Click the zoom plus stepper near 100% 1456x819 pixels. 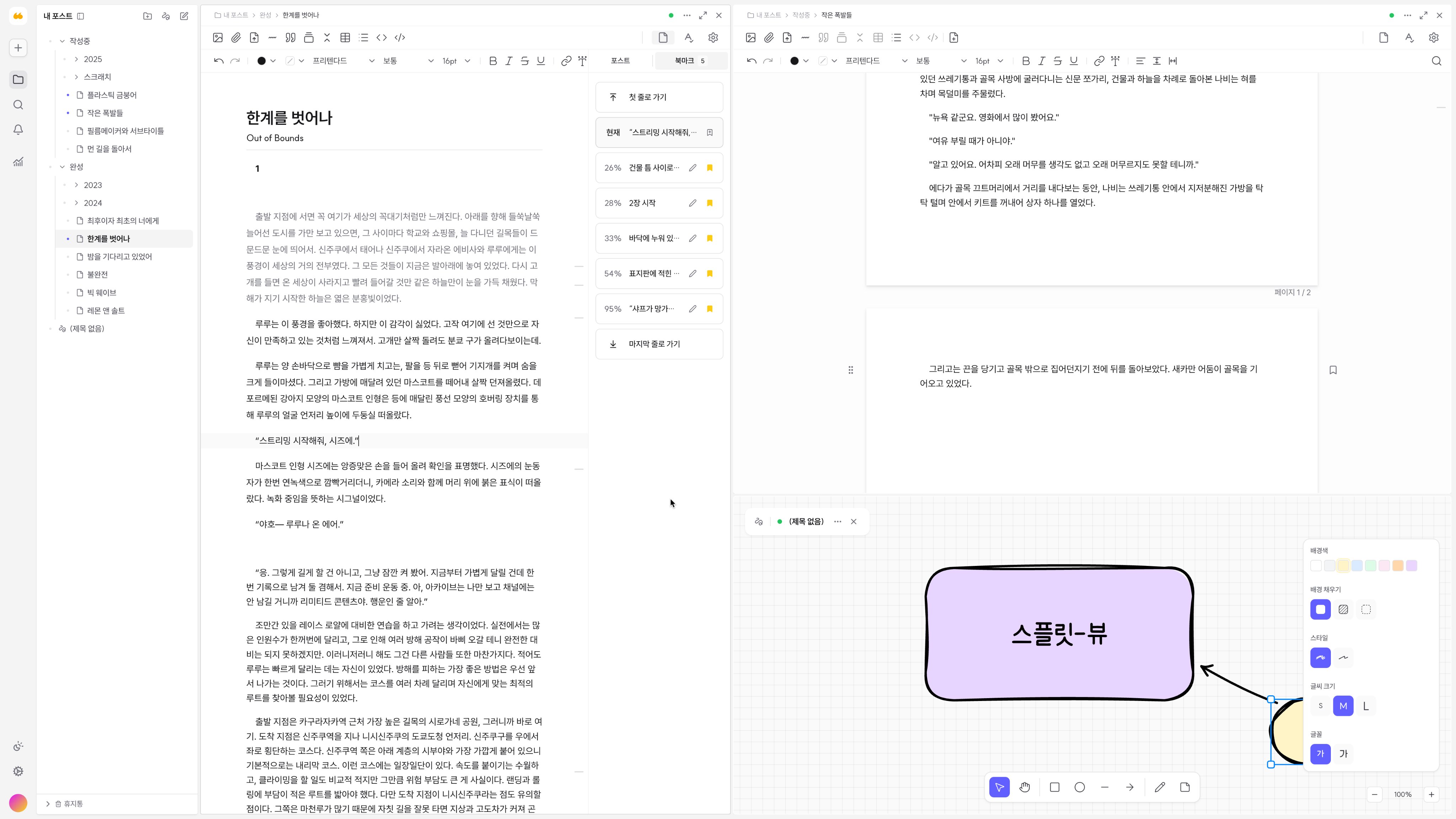click(1432, 795)
